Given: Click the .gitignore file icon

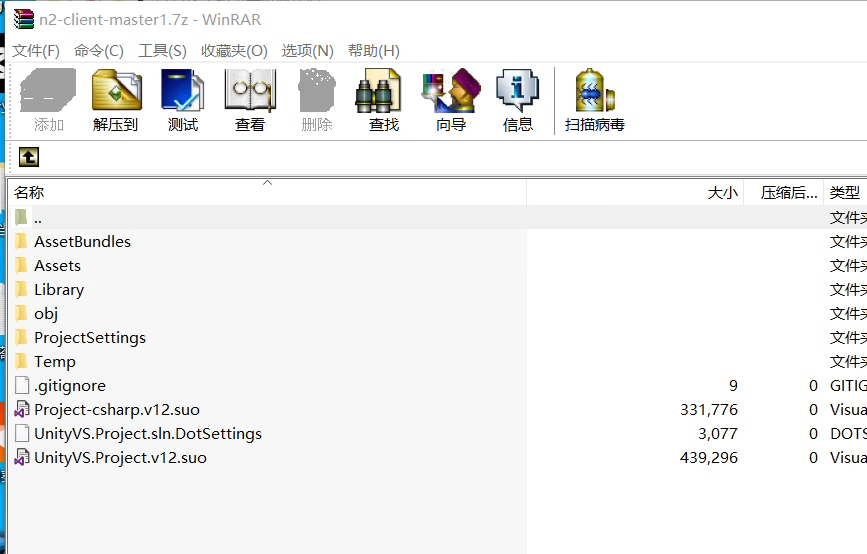Looking at the screenshot, I should click(x=22, y=385).
